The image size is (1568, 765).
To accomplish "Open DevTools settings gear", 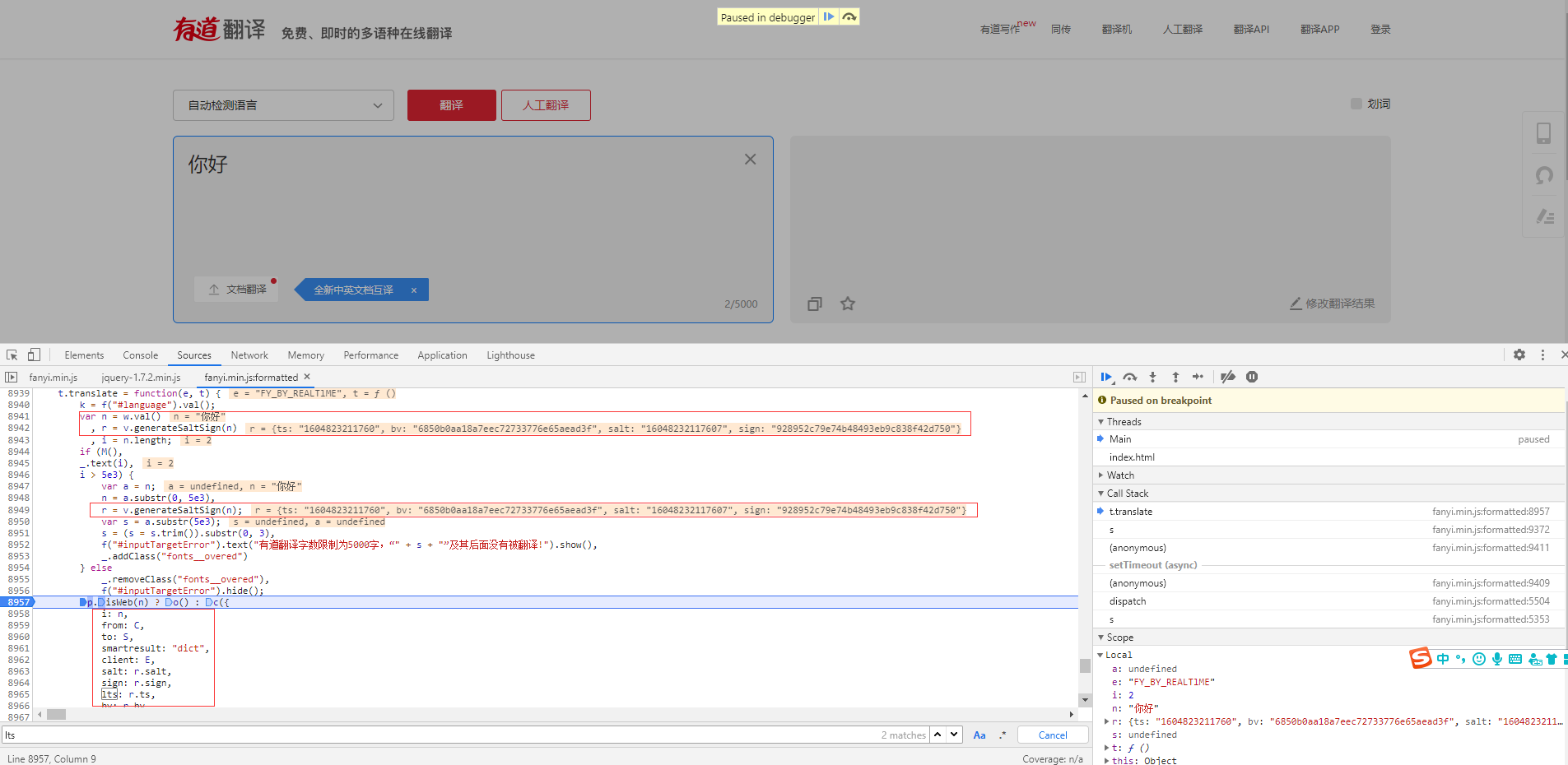I will click(1519, 355).
